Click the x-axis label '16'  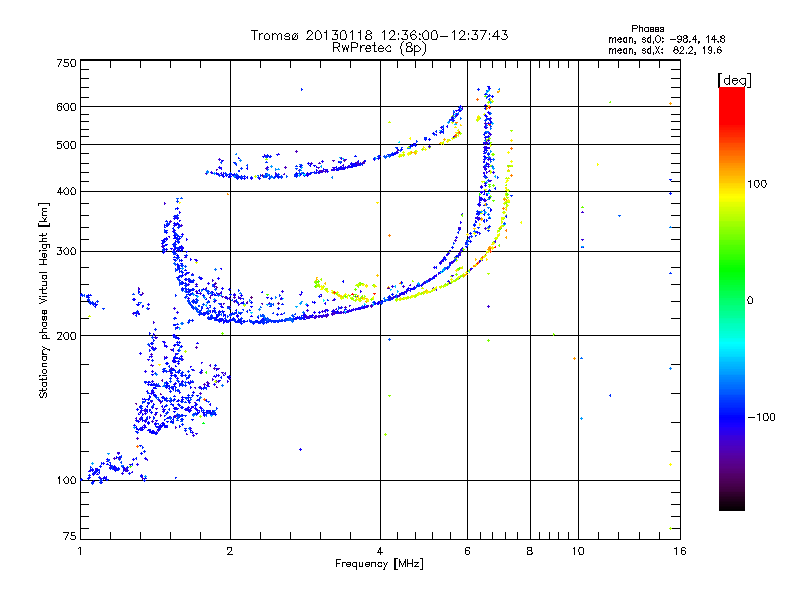pos(680,551)
